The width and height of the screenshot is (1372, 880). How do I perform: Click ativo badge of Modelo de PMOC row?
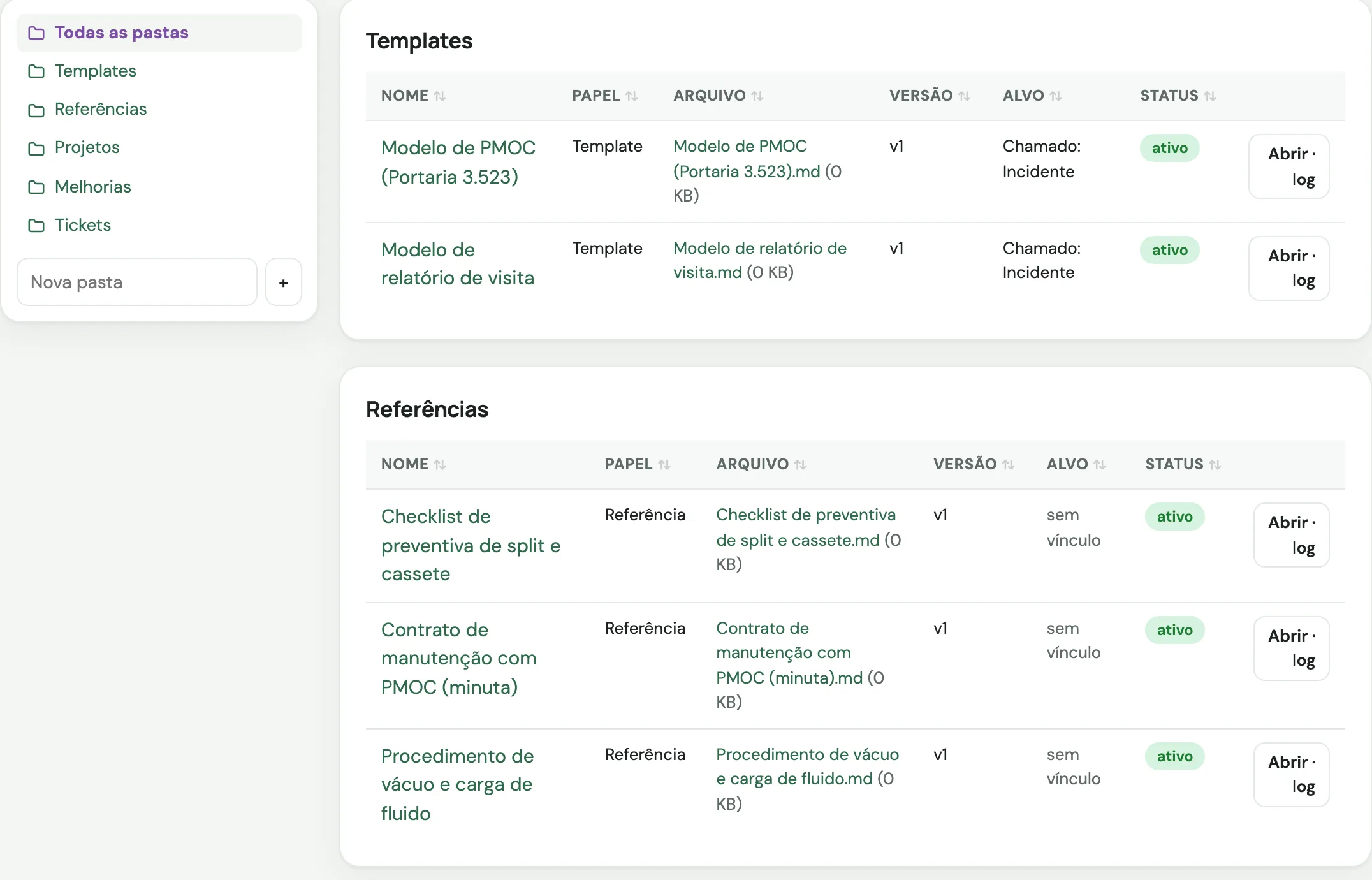[x=1170, y=148]
